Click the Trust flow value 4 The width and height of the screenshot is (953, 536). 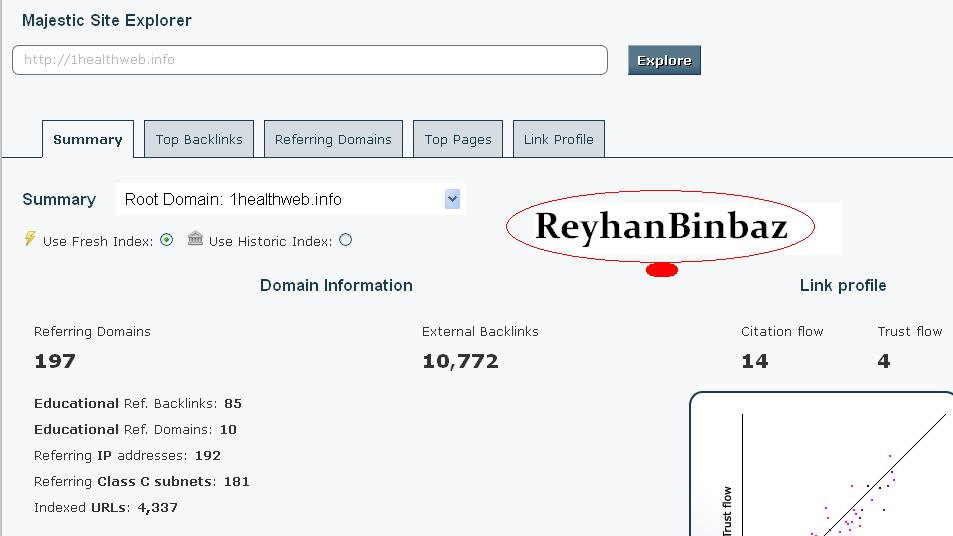point(884,361)
